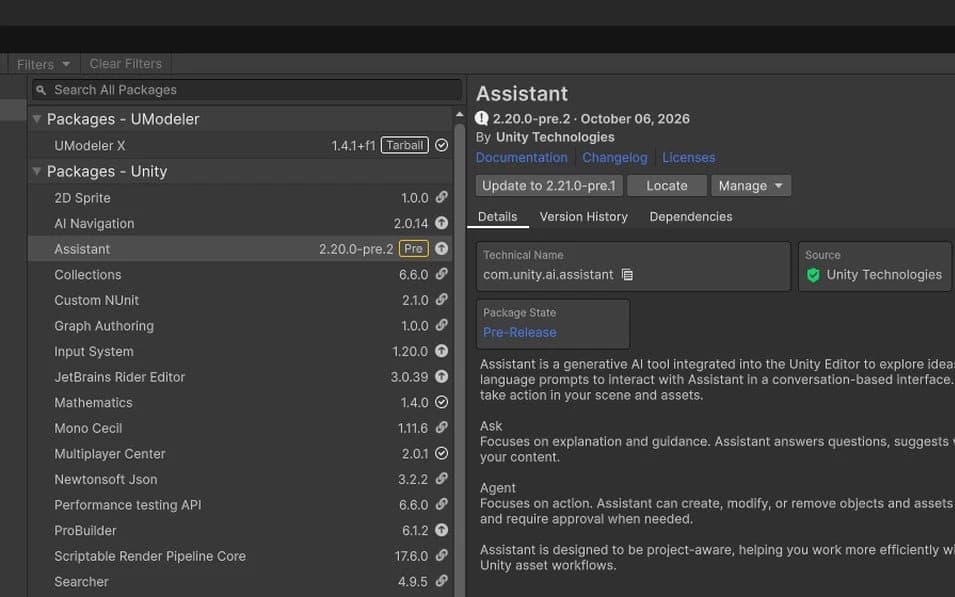This screenshot has width=955, height=597.
Task: Click the Update to 2.21.0-pre.1 button
Action: click(x=549, y=186)
